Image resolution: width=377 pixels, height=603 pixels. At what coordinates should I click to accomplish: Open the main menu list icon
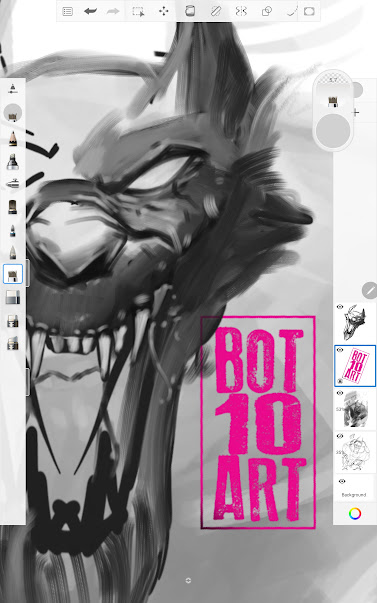click(68, 12)
